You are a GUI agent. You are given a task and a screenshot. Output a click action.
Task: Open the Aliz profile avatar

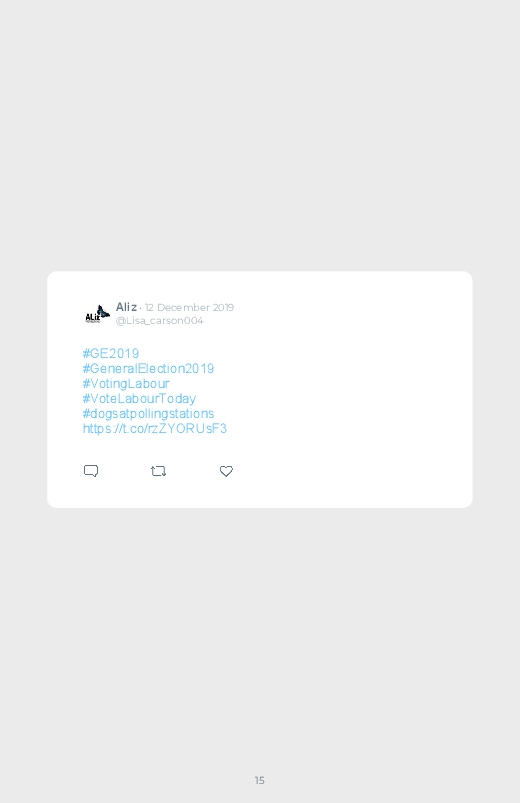97,314
